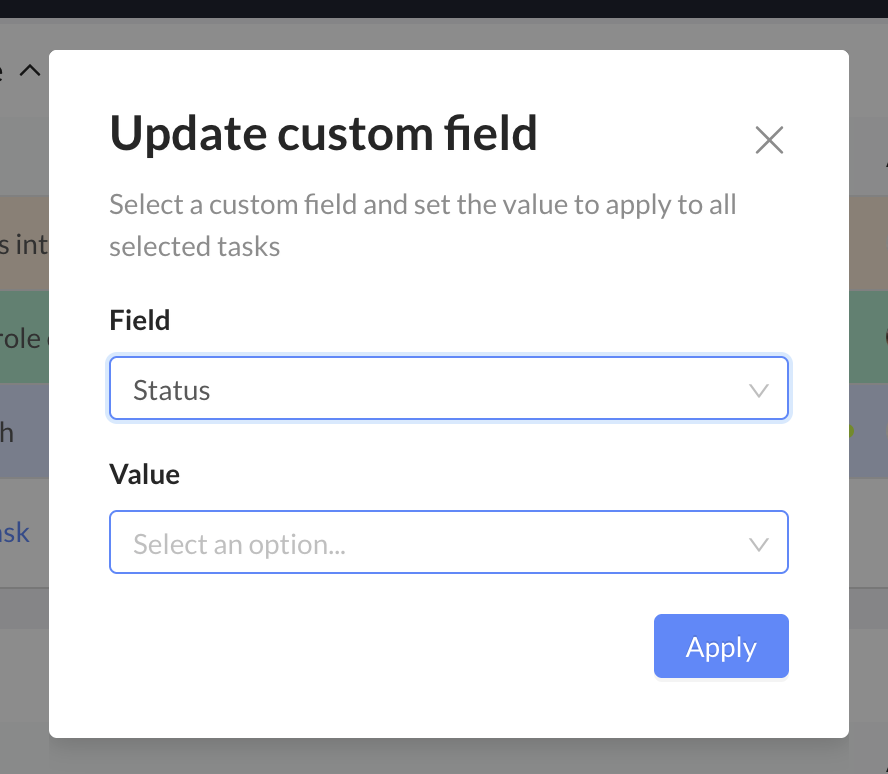Open the Field dropdown showing Status

448,389
